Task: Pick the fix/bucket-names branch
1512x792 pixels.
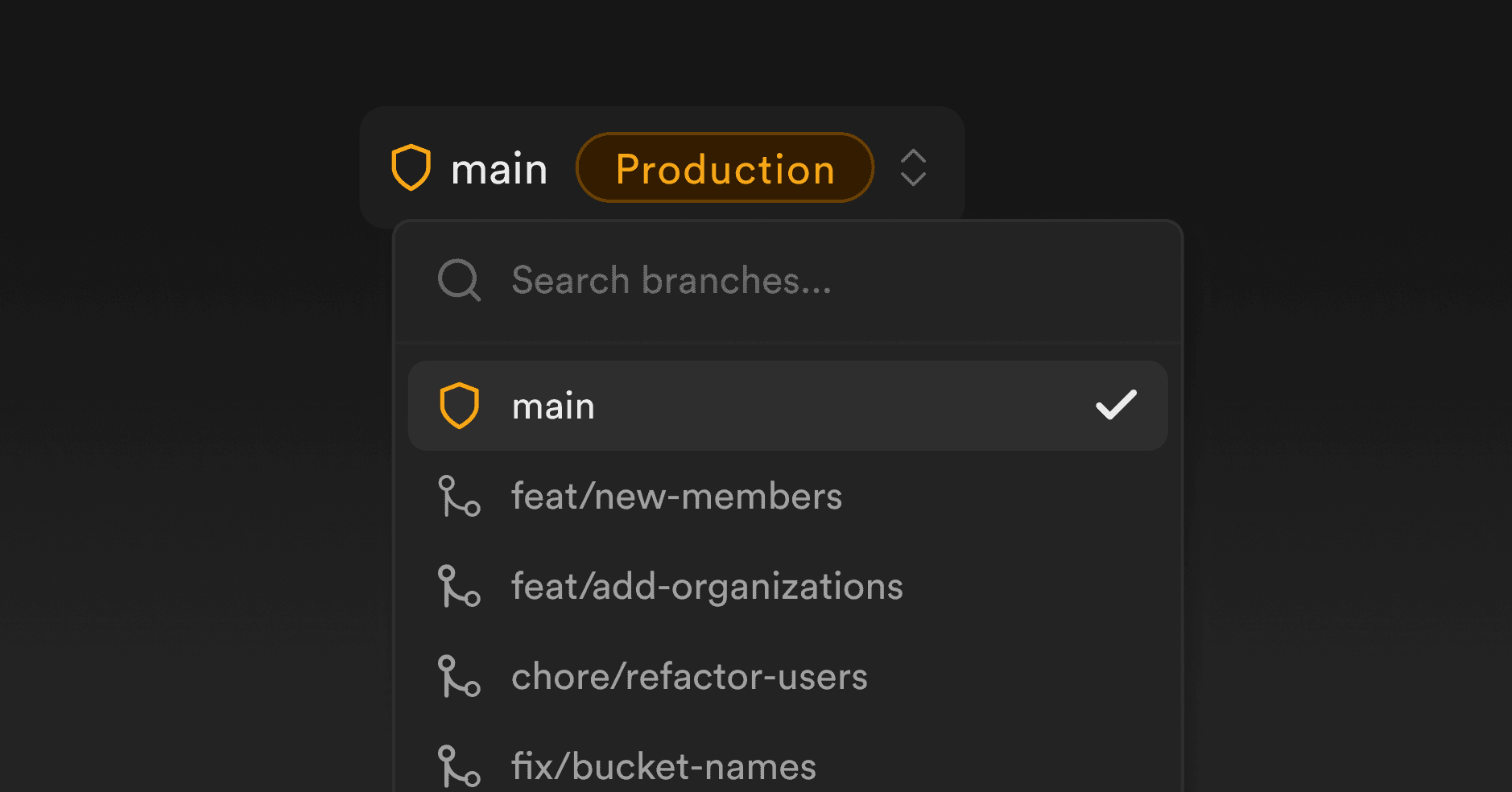Action: point(663,767)
